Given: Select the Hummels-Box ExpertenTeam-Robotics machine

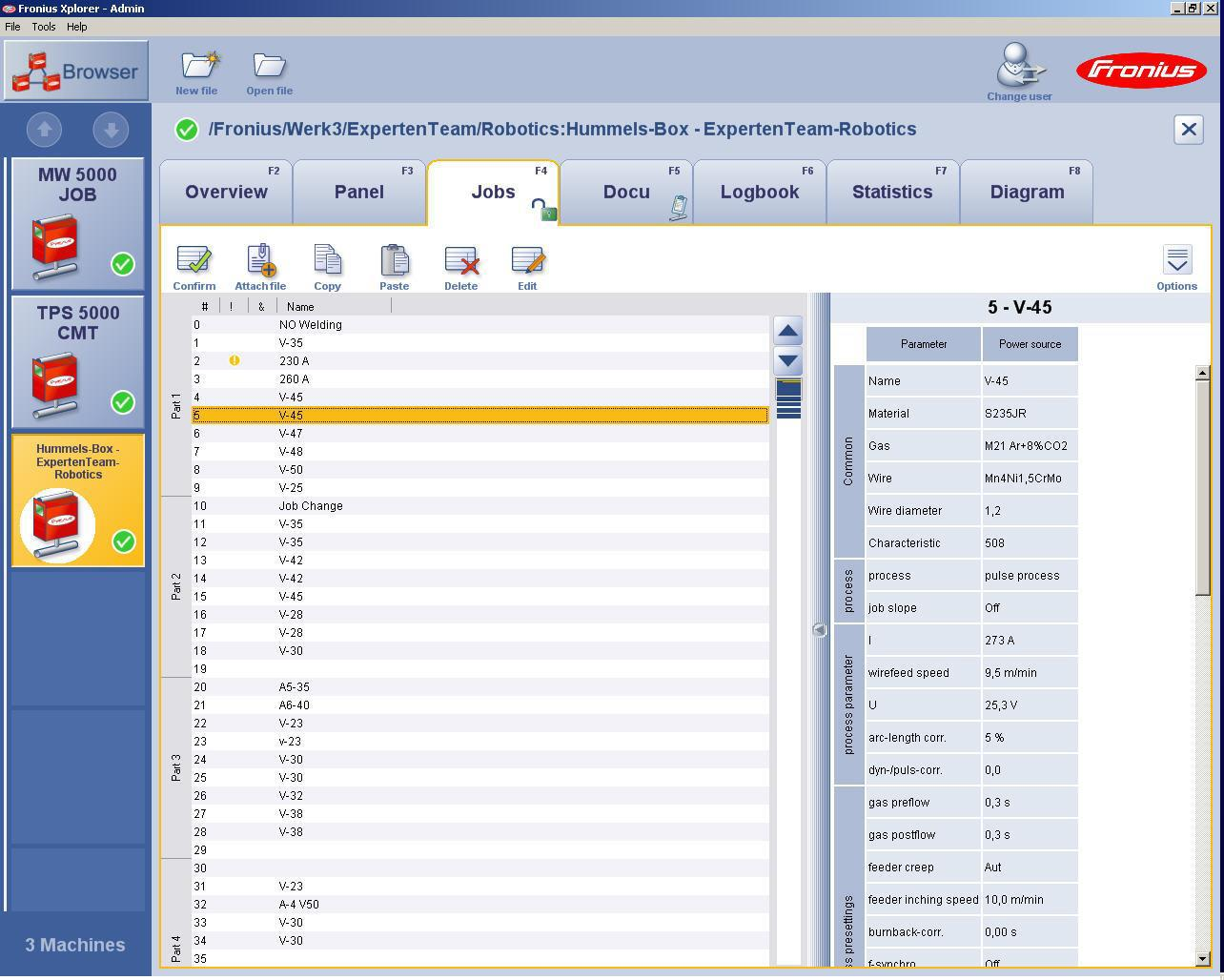Looking at the screenshot, I should pos(77,500).
